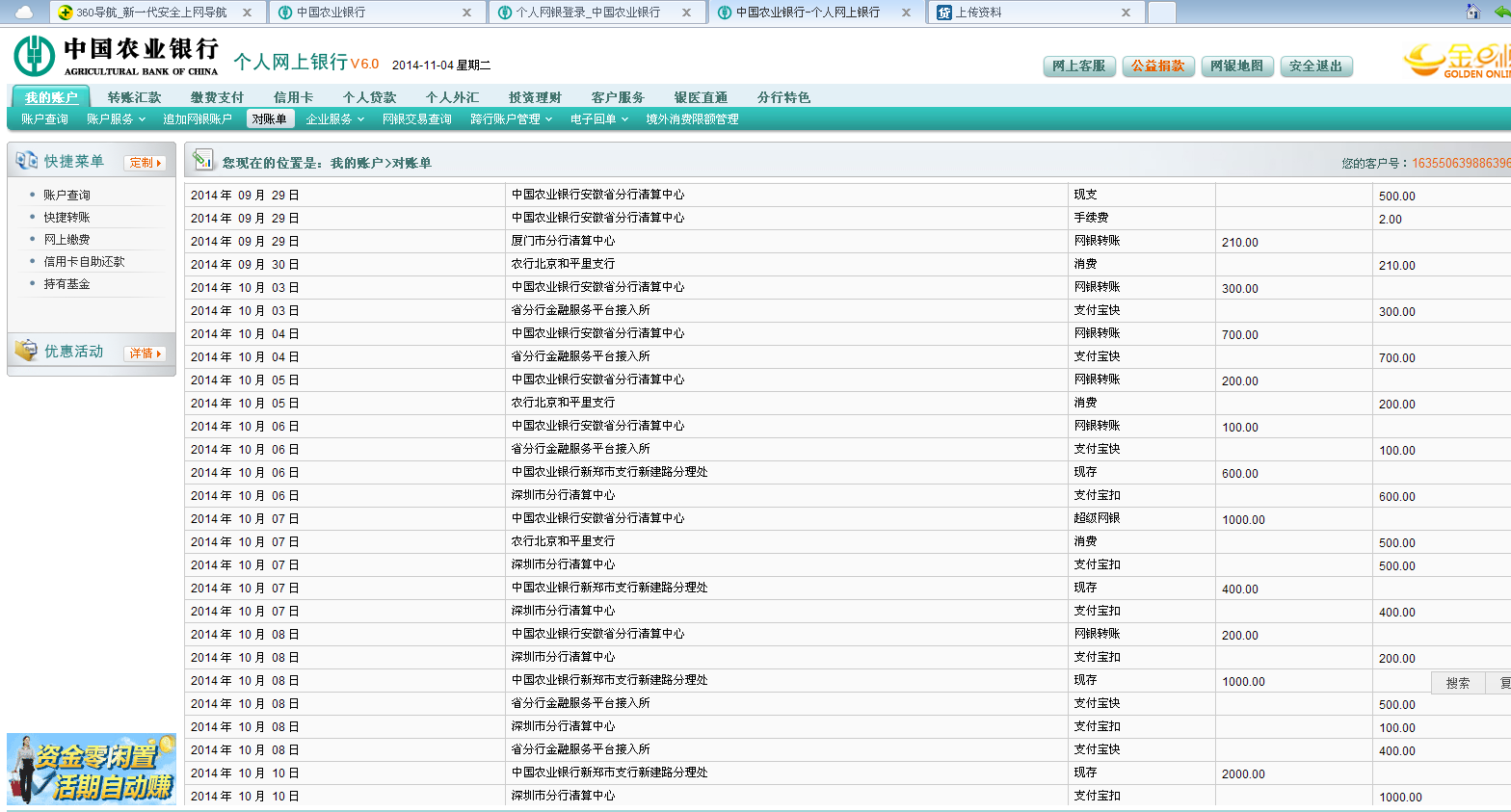The height and width of the screenshot is (812, 1511).
Task: Expand the 账户服务 submenu dropdown
Action: tap(116, 119)
